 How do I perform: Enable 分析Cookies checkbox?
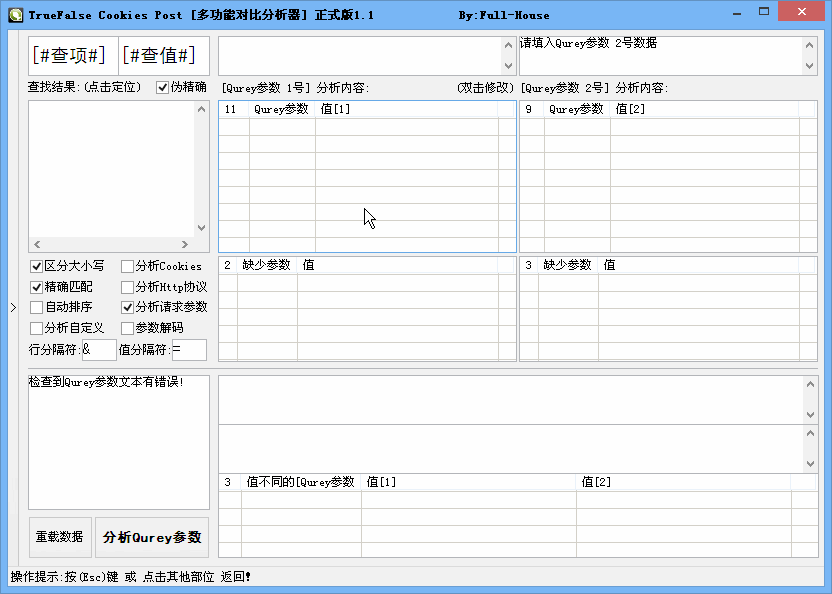pyautogui.click(x=127, y=267)
